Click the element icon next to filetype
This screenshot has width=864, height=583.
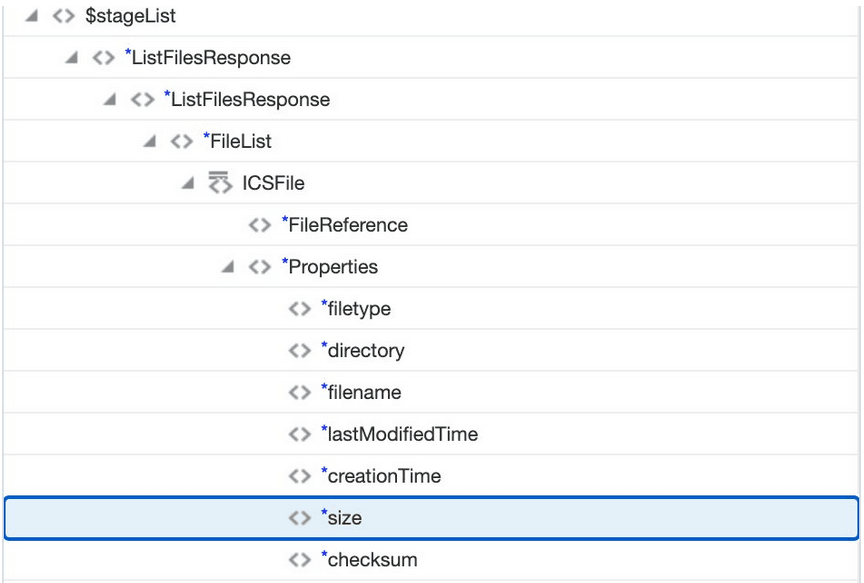tap(298, 308)
